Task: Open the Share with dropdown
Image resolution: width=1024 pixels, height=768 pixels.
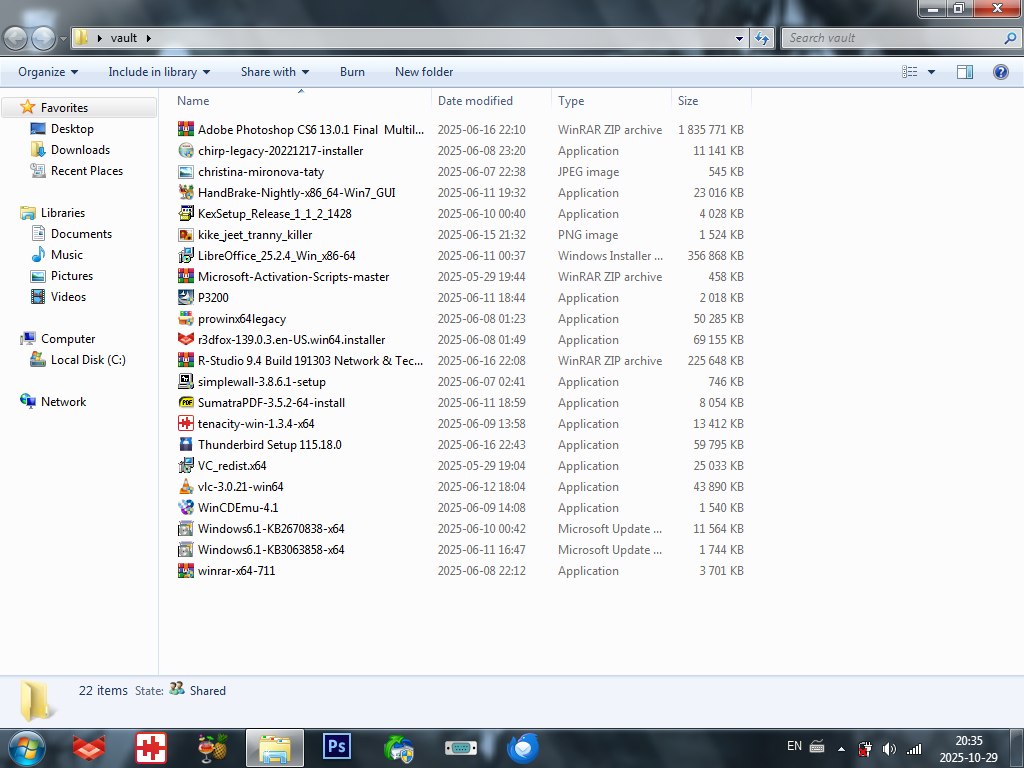Action: click(x=274, y=72)
